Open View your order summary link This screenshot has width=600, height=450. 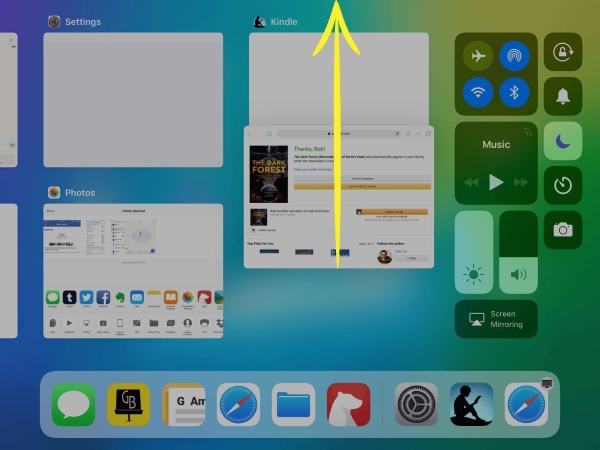(x=313, y=169)
